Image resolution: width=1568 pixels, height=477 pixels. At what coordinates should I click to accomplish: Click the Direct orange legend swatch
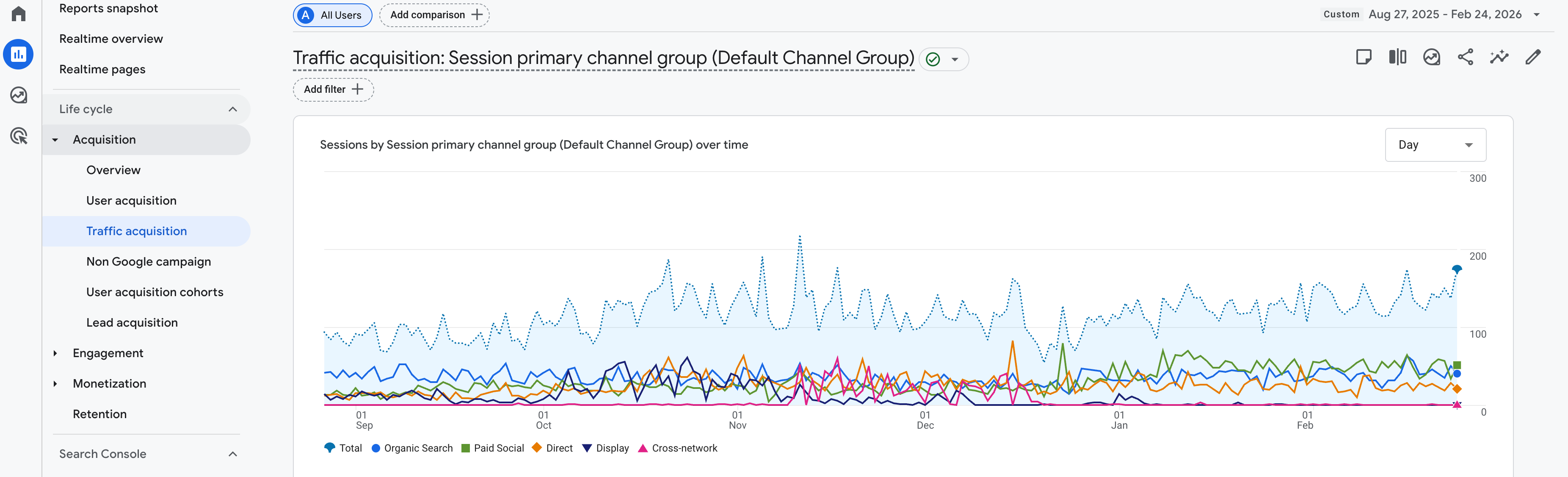(536, 448)
